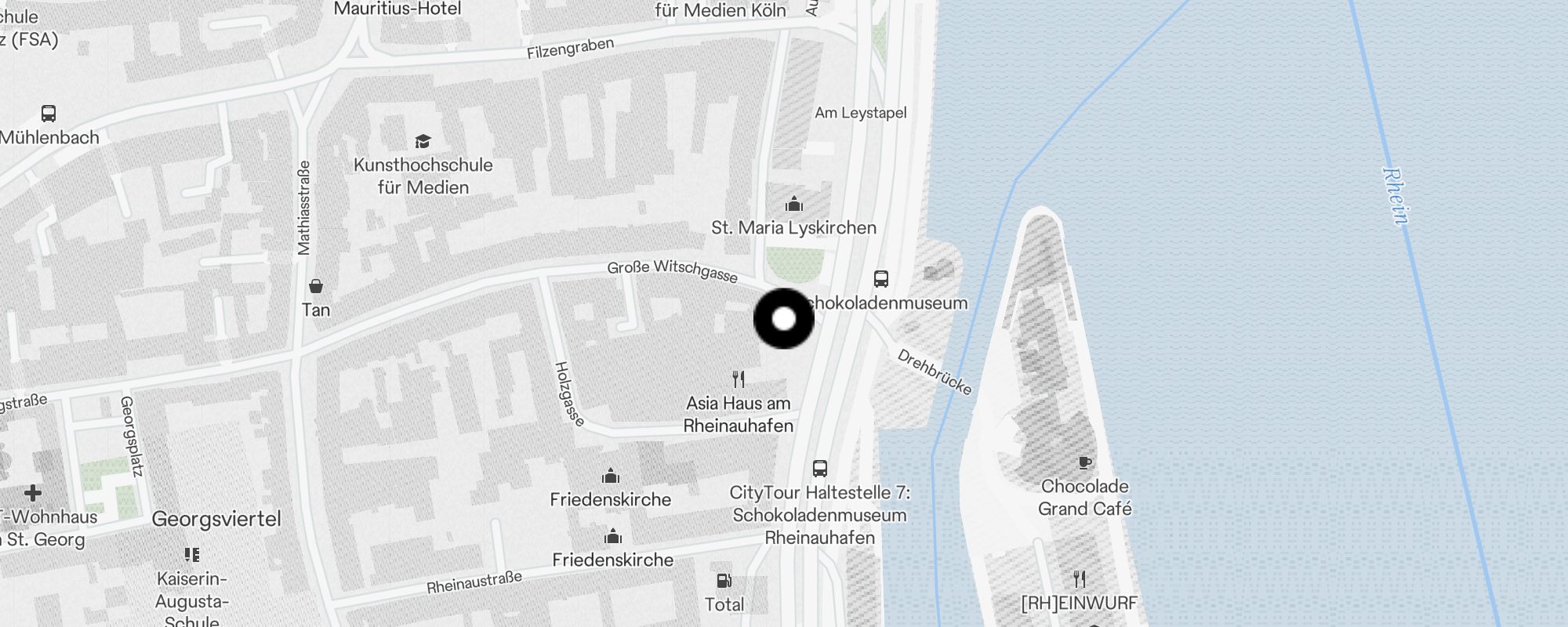This screenshot has height=627, width=1568.
Task: Click the Drehbrücke bridge label
Action: [x=935, y=372]
